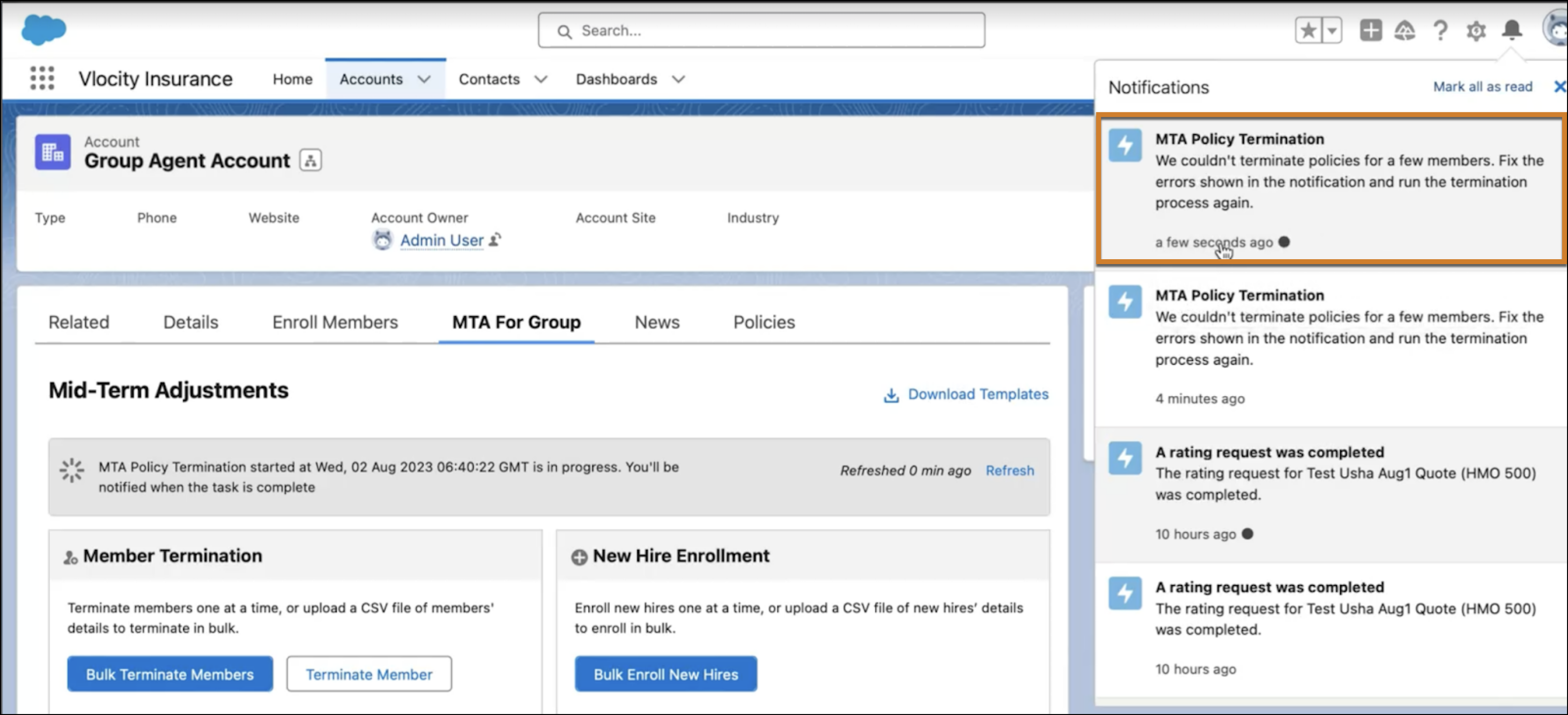Click the Mid-Term Adjustments heading

click(x=169, y=390)
